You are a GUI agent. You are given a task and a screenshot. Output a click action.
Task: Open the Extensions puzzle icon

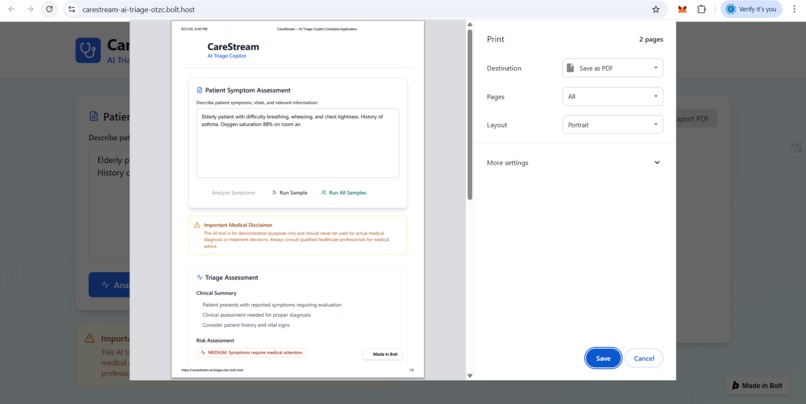[701, 9]
